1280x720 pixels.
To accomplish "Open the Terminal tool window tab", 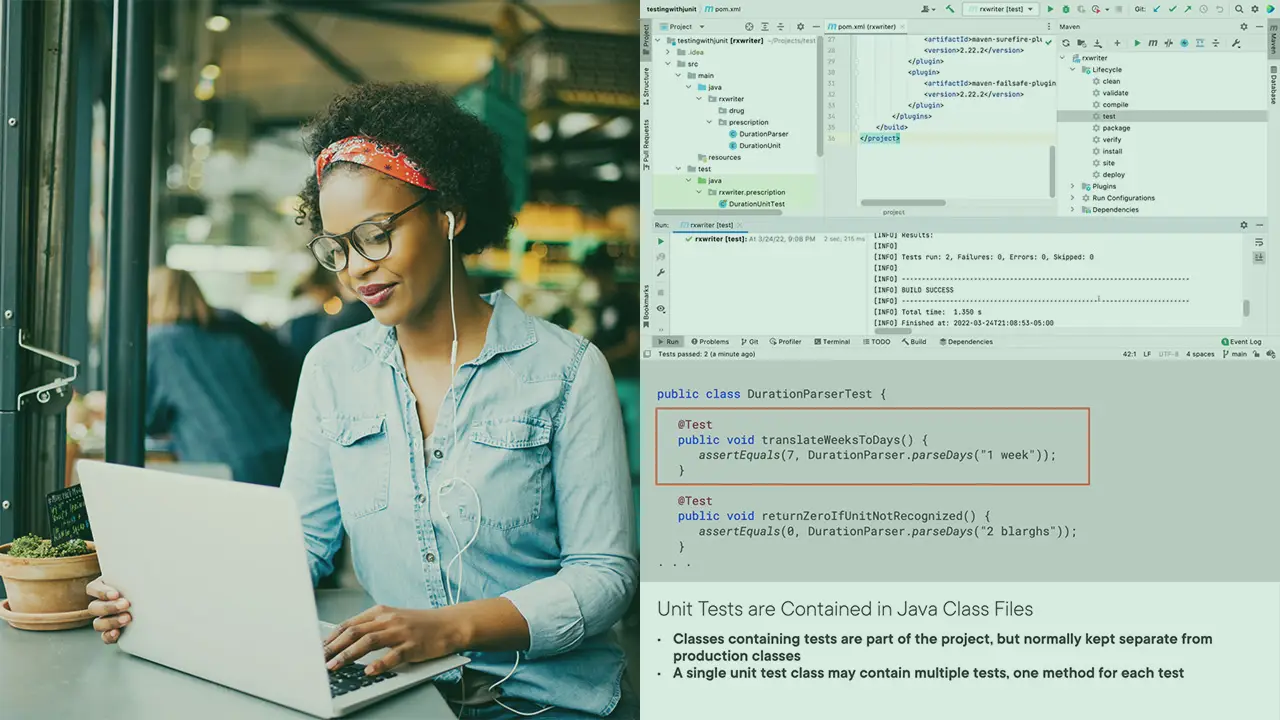I will [x=831, y=342].
